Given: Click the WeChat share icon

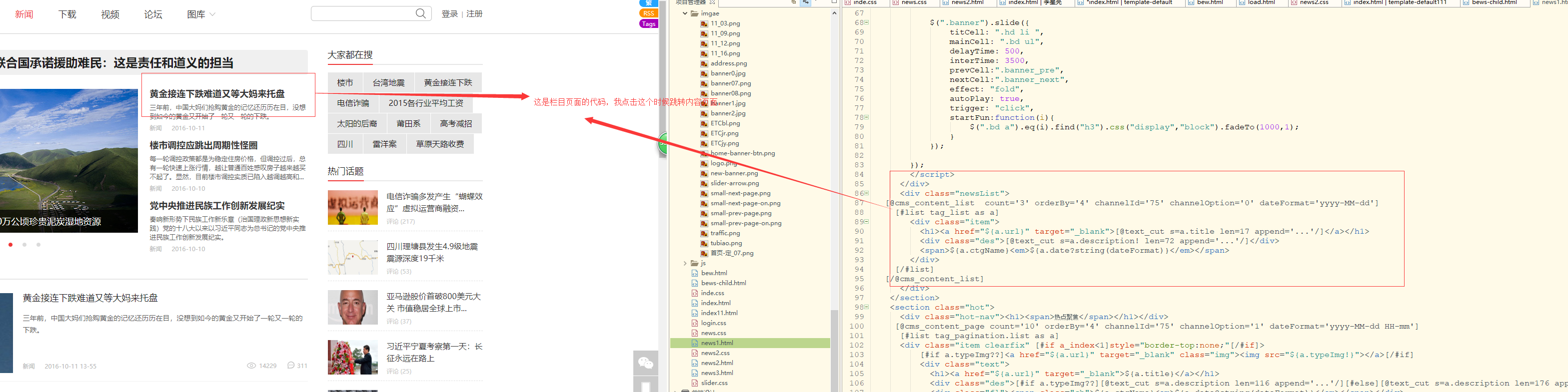Looking at the screenshot, I should [x=645, y=364].
